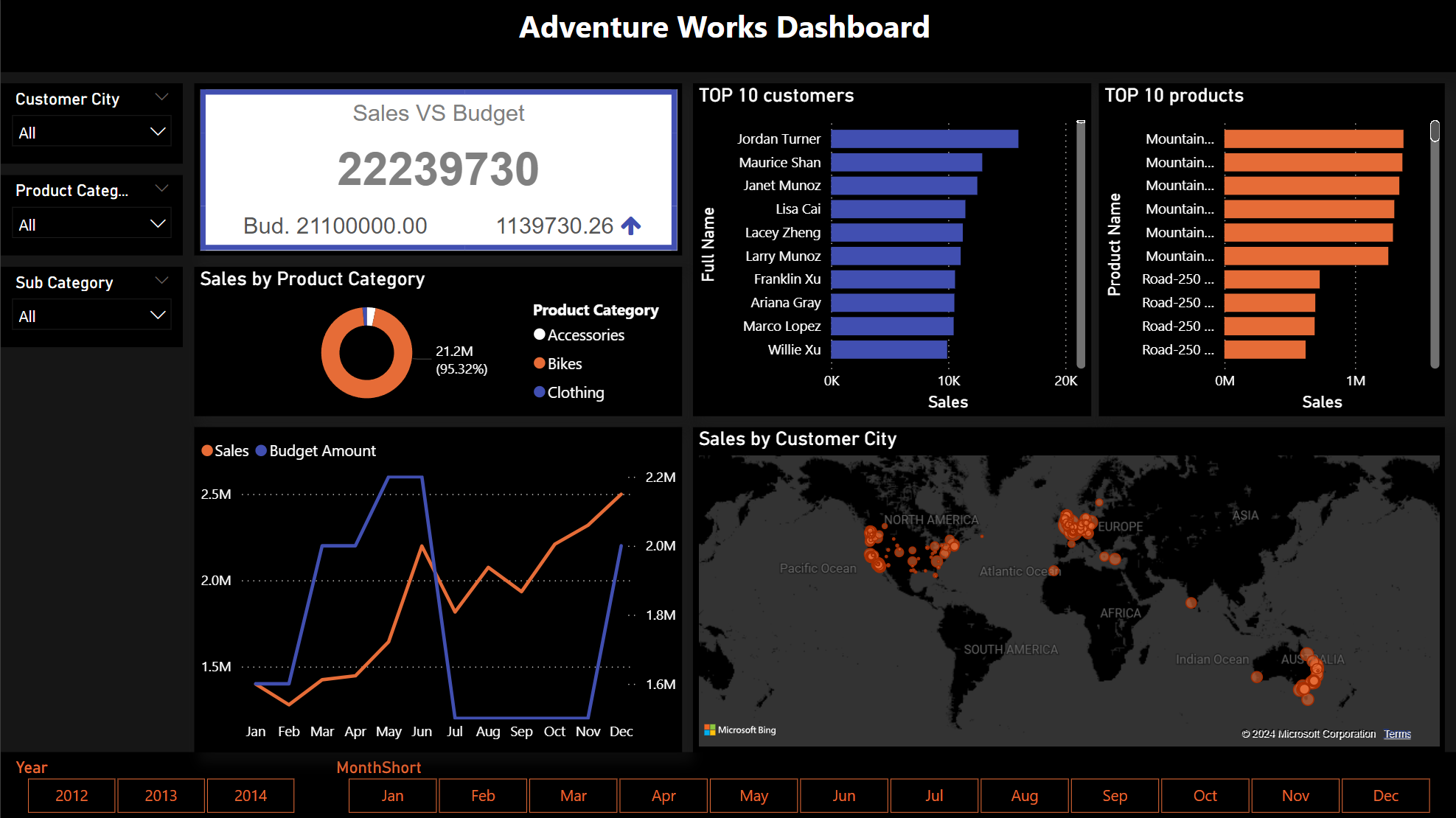Select year 2013 slicer
The height and width of the screenshot is (818, 1456).
161,795
